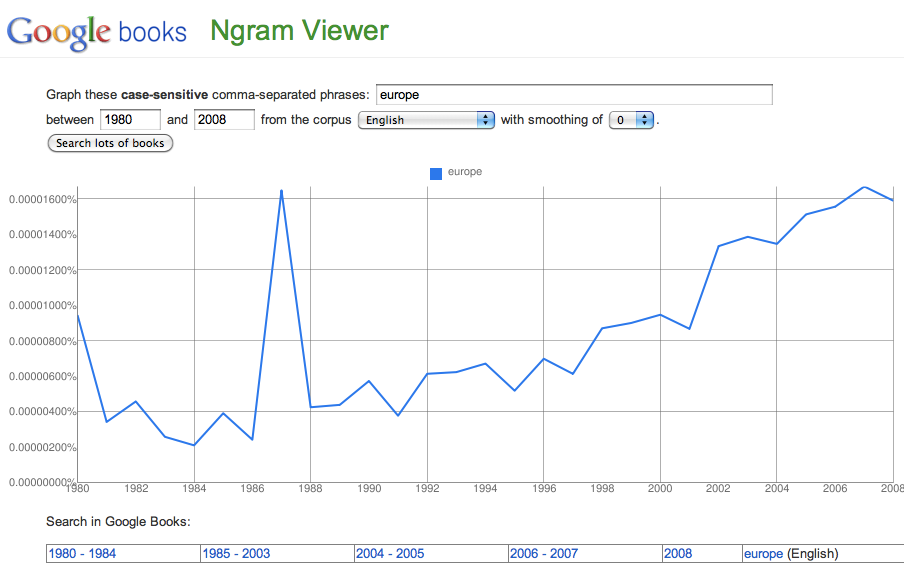Focus the phrases input containing europe
The width and height of the screenshot is (904, 580).
pos(574,95)
